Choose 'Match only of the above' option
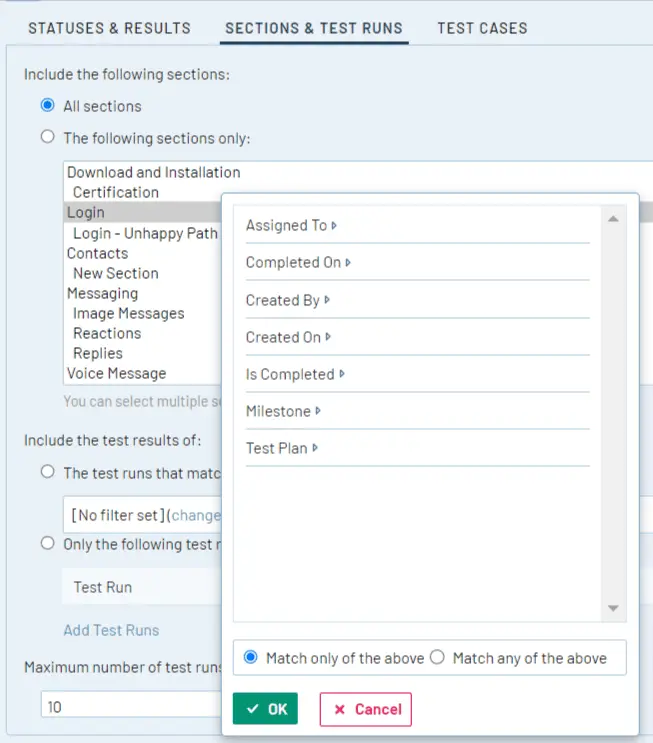 click(x=251, y=657)
